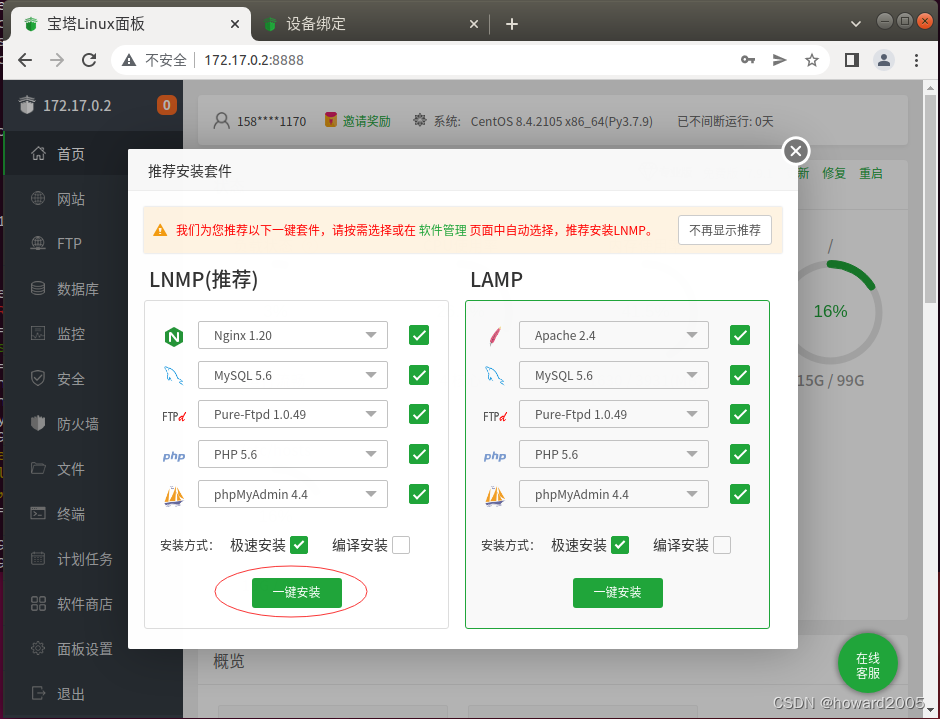
Task: Uncheck the Nginx 1.20 checkbox
Action: (x=418, y=335)
